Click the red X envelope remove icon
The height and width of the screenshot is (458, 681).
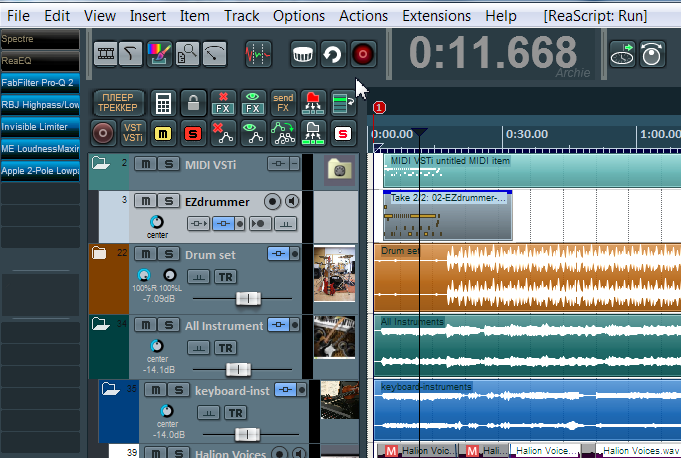pos(223,133)
